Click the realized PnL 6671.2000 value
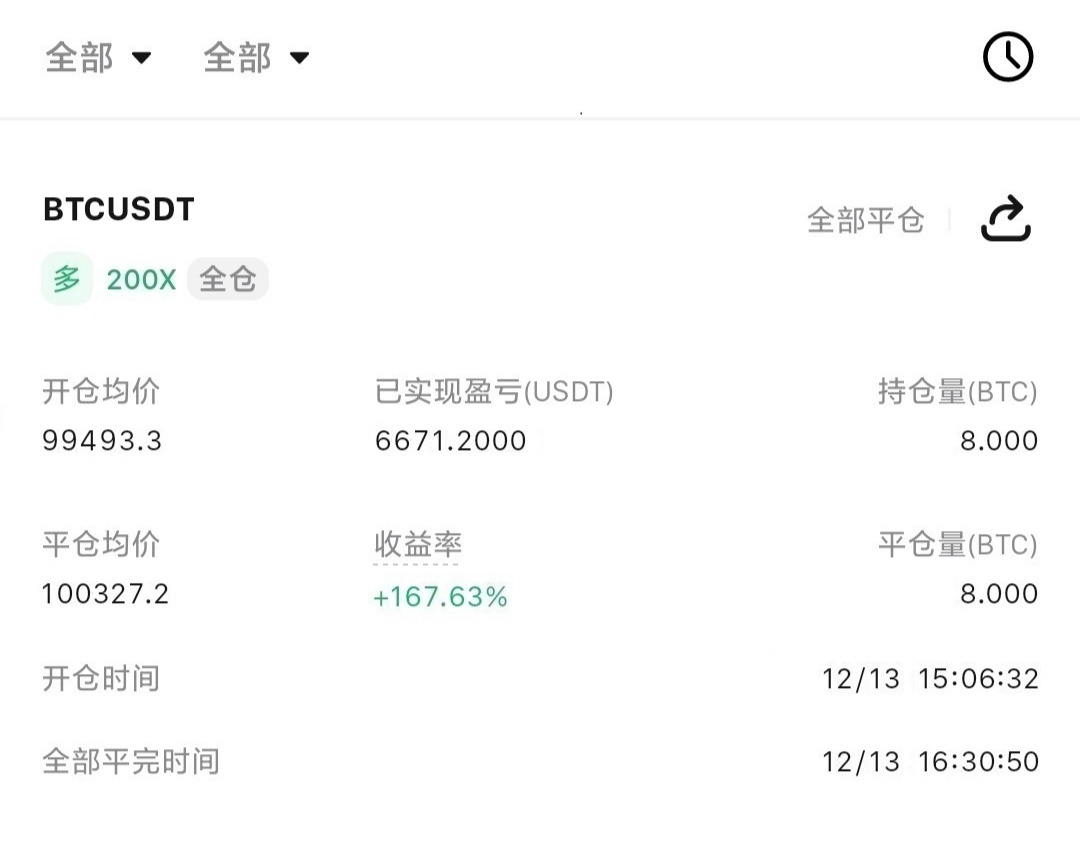This screenshot has width=1080, height=858. coord(450,441)
